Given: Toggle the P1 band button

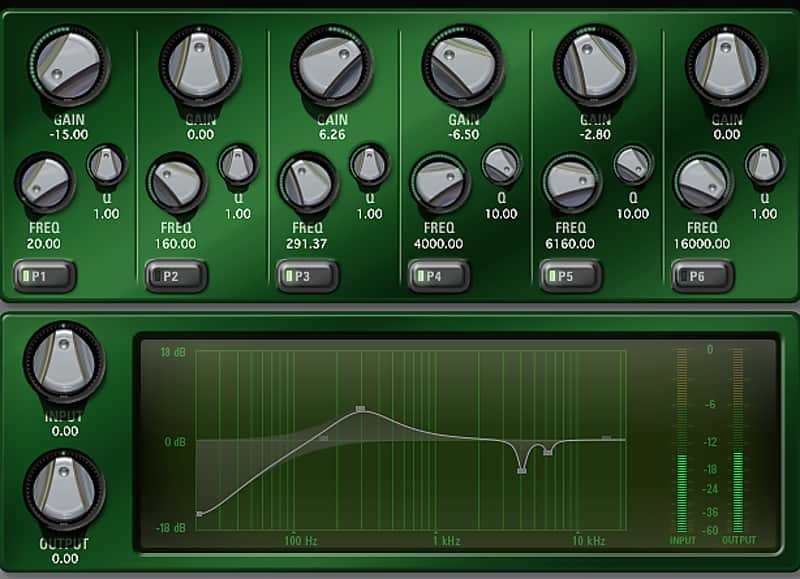Looking at the screenshot, I should 45,276.
